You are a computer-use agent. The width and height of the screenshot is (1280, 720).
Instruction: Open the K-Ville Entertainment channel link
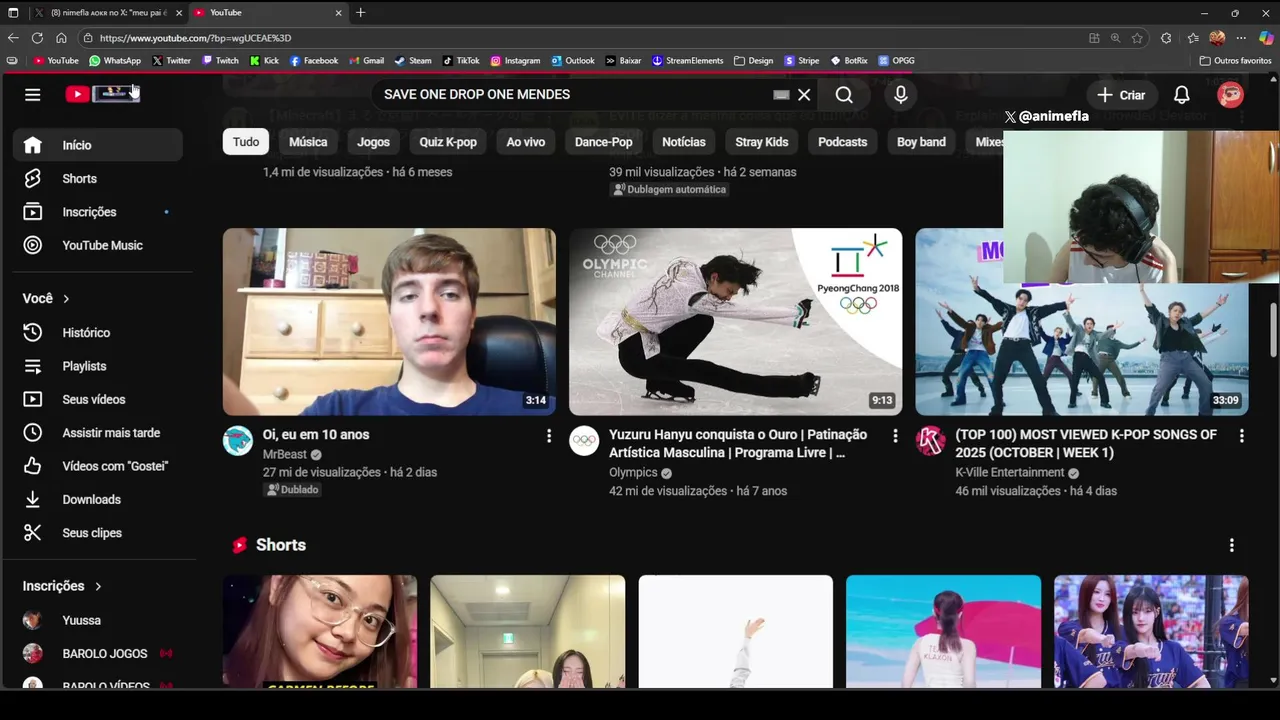1010,473
